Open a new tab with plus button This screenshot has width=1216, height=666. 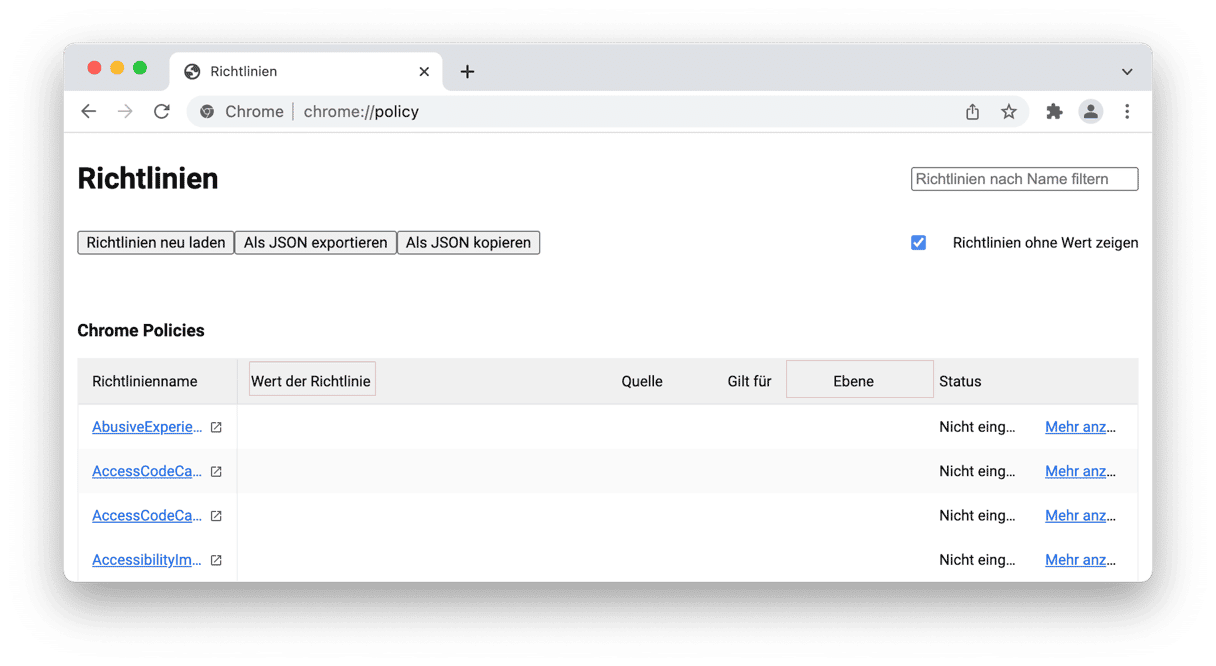pyautogui.click(x=467, y=72)
